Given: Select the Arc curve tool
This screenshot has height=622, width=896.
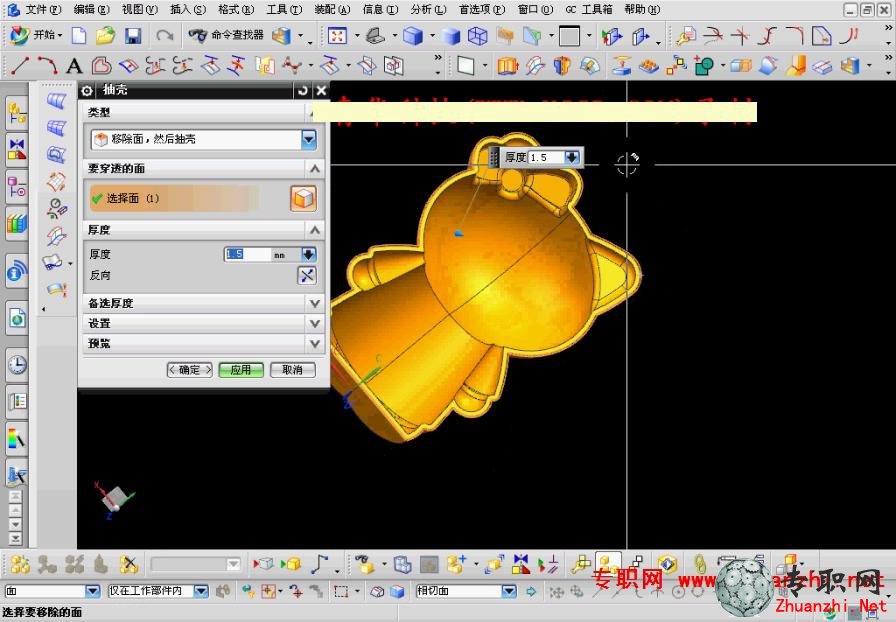Looking at the screenshot, I should 47,66.
